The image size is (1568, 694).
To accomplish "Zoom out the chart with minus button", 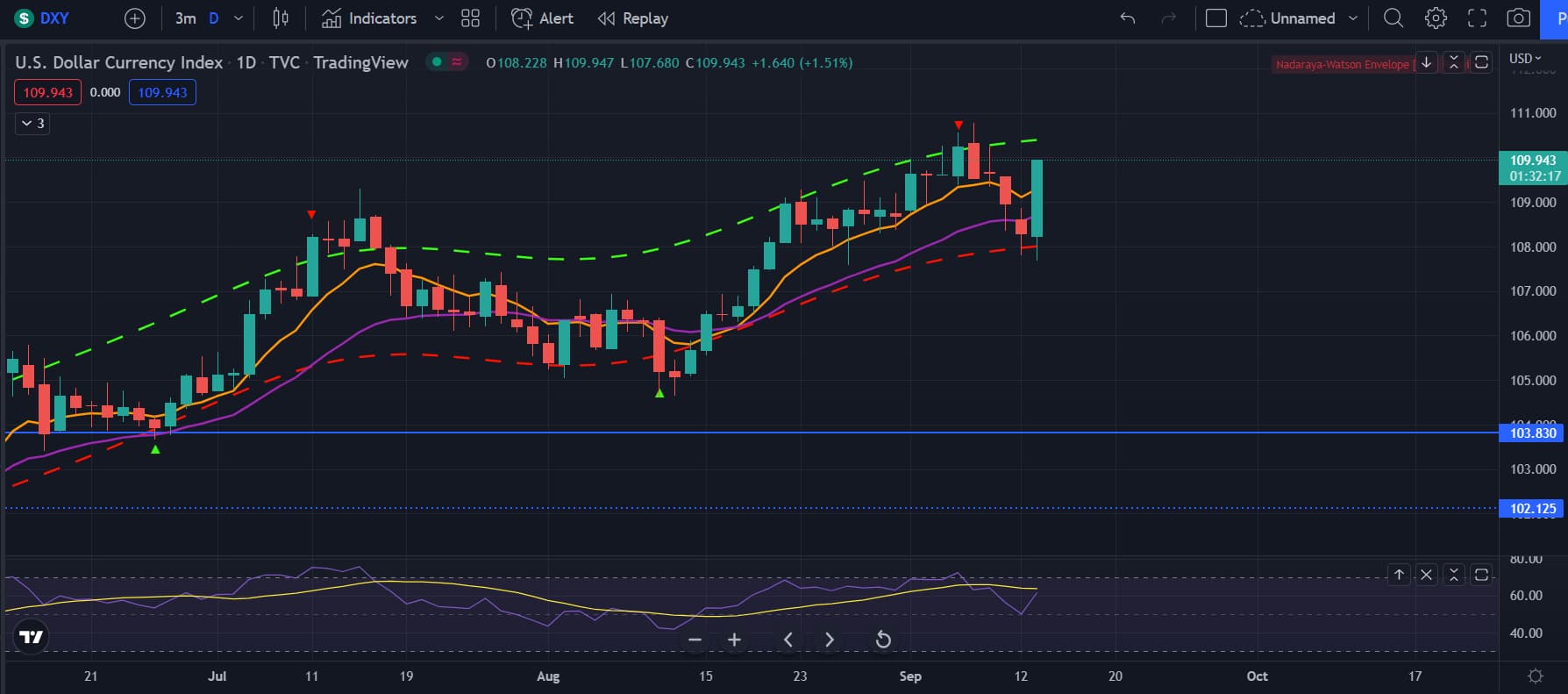I will click(695, 640).
